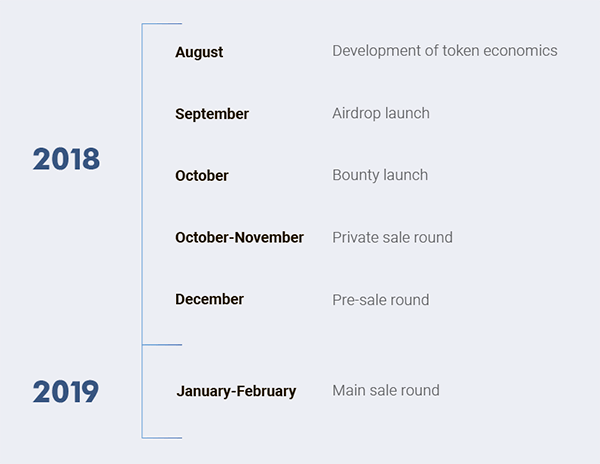Click the 2019 year heading

point(66,391)
